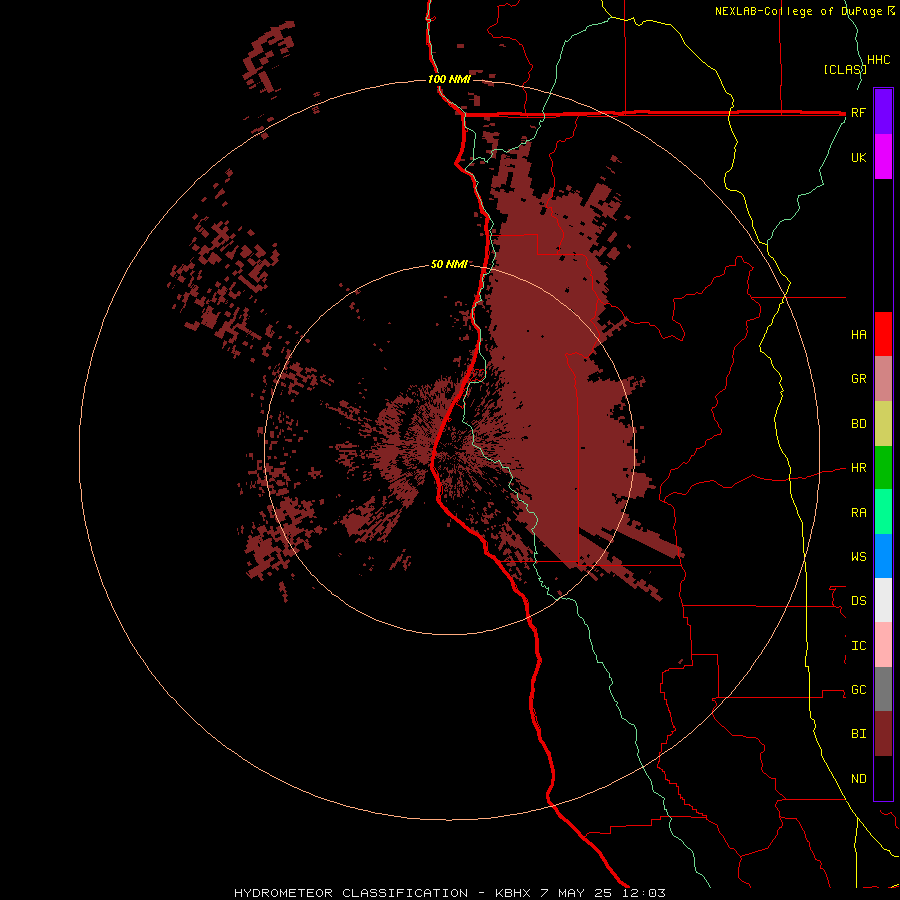Screen dimensions: 900x900
Task: Click the WS blue legend swatch
Action: click(883, 556)
